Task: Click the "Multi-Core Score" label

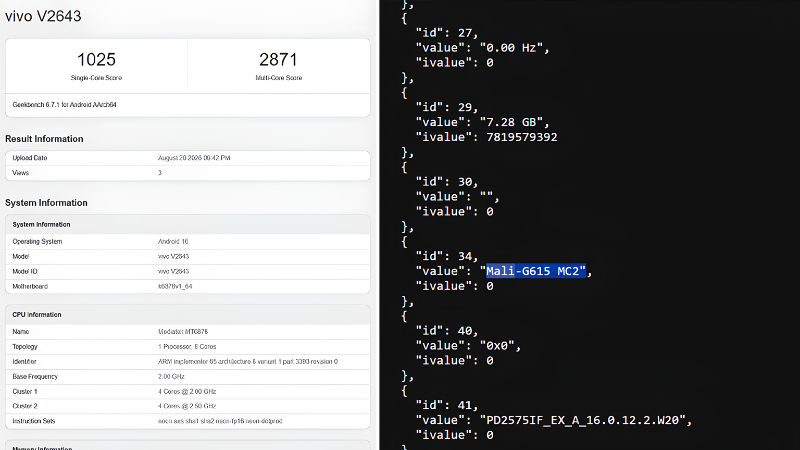Action: tap(279, 78)
